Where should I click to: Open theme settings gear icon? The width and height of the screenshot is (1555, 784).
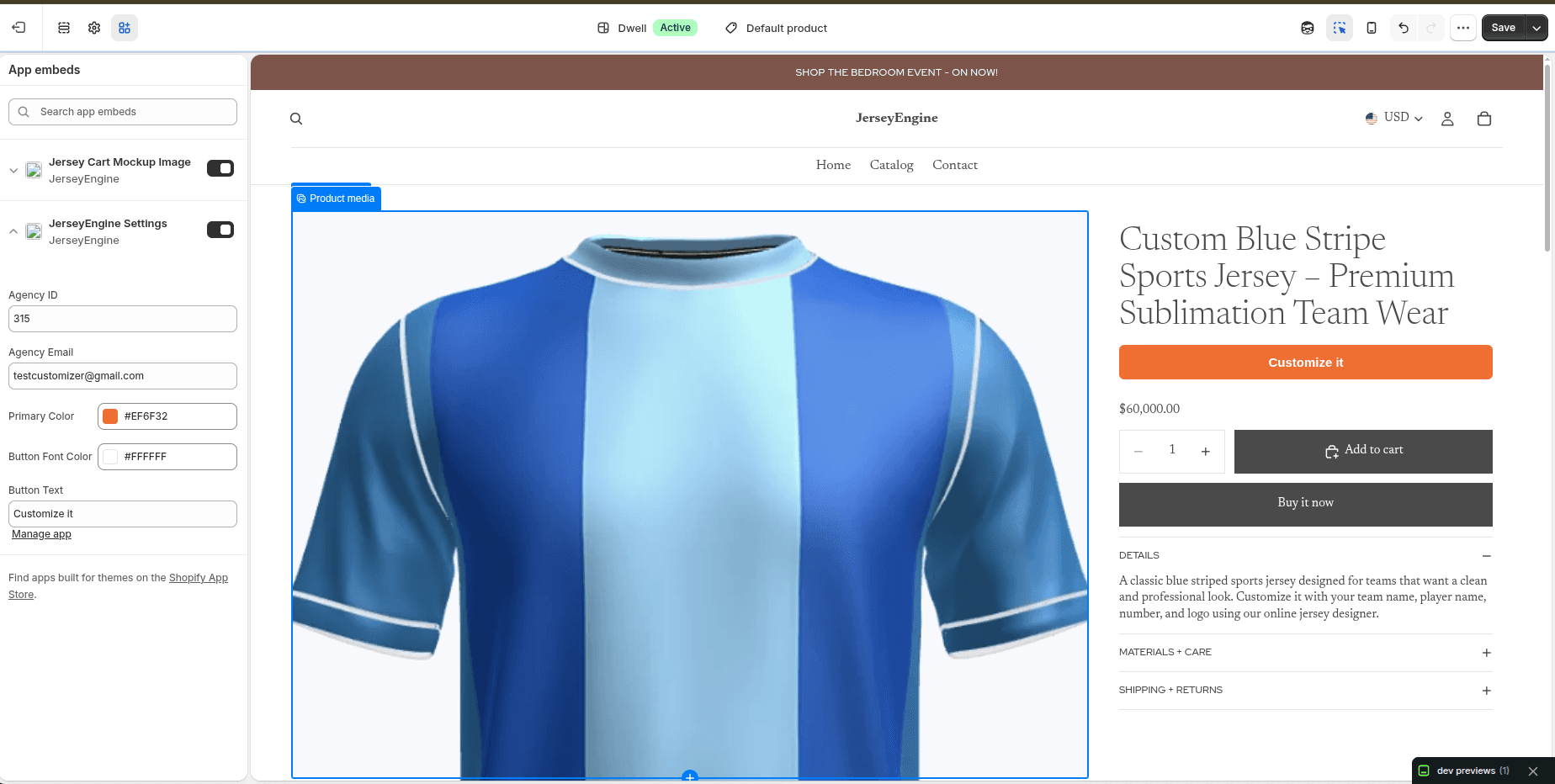pyautogui.click(x=94, y=28)
